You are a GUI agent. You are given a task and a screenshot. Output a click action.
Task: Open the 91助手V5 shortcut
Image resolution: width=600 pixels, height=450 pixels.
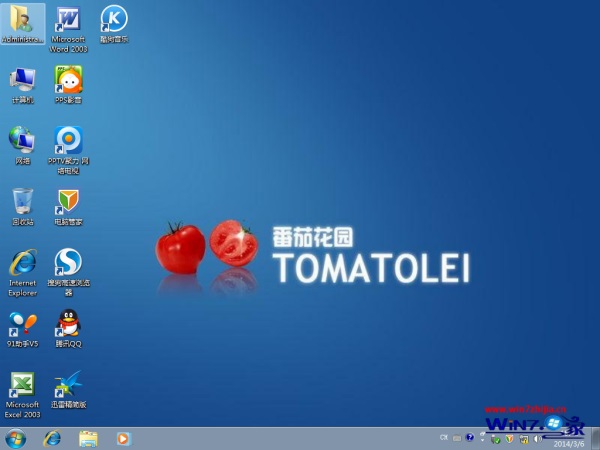[x=22, y=323]
